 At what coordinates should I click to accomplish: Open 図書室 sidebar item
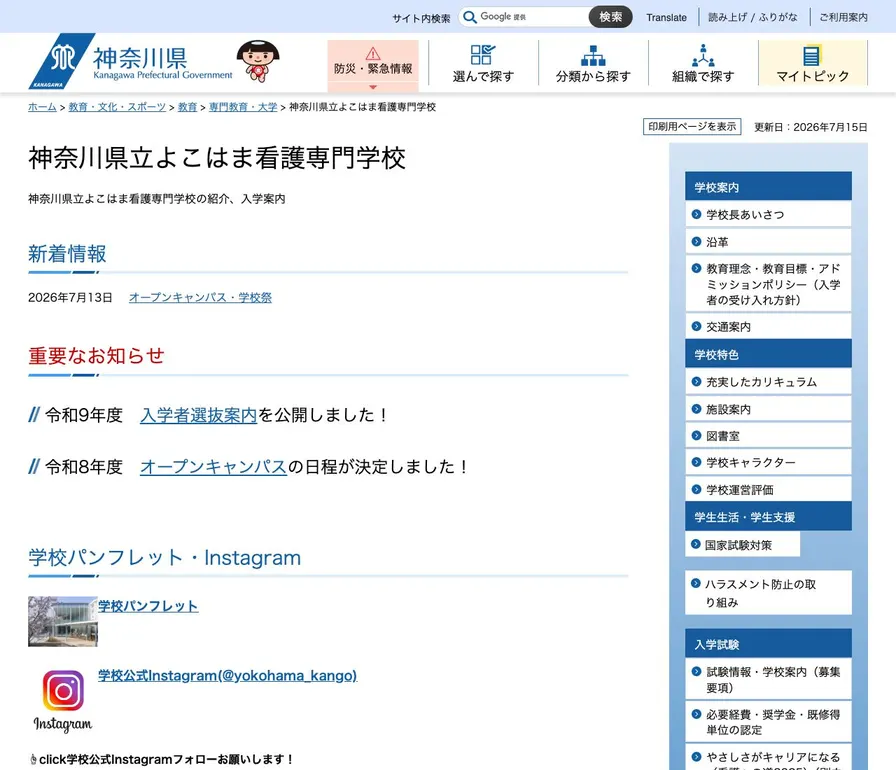(x=768, y=436)
